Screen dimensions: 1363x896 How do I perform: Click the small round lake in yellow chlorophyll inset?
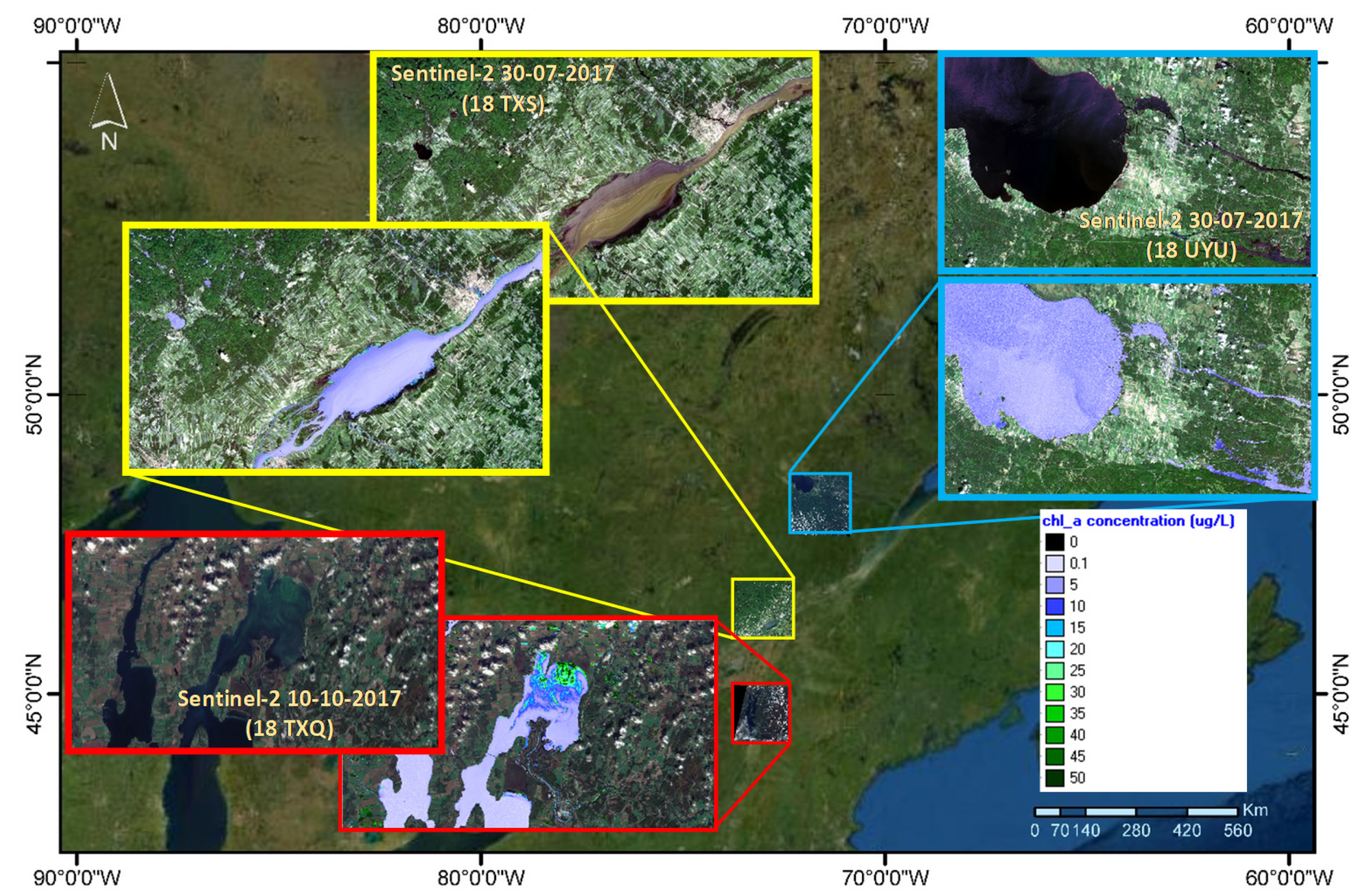pos(175,320)
